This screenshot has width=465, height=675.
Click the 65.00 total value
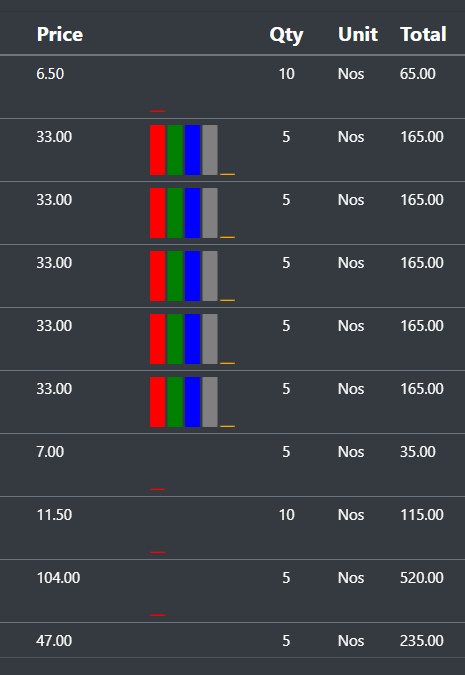[418, 74]
